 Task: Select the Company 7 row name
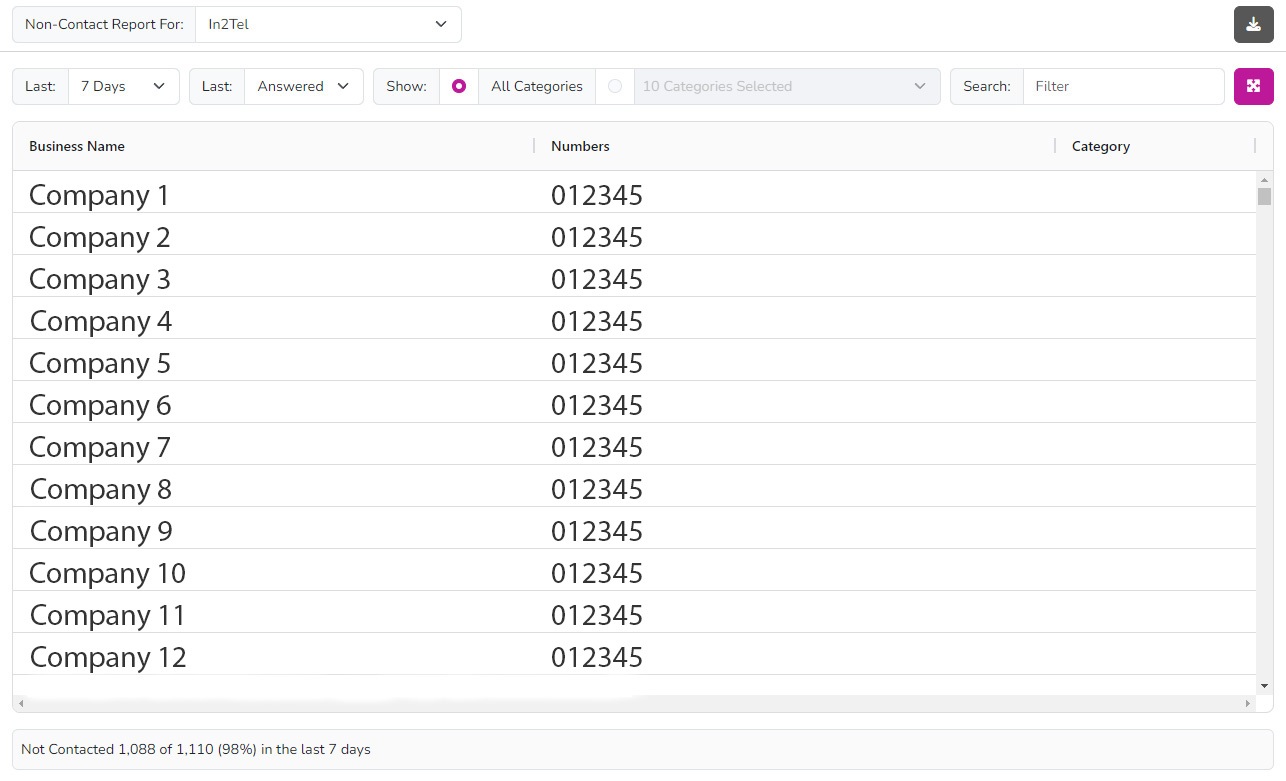100,448
